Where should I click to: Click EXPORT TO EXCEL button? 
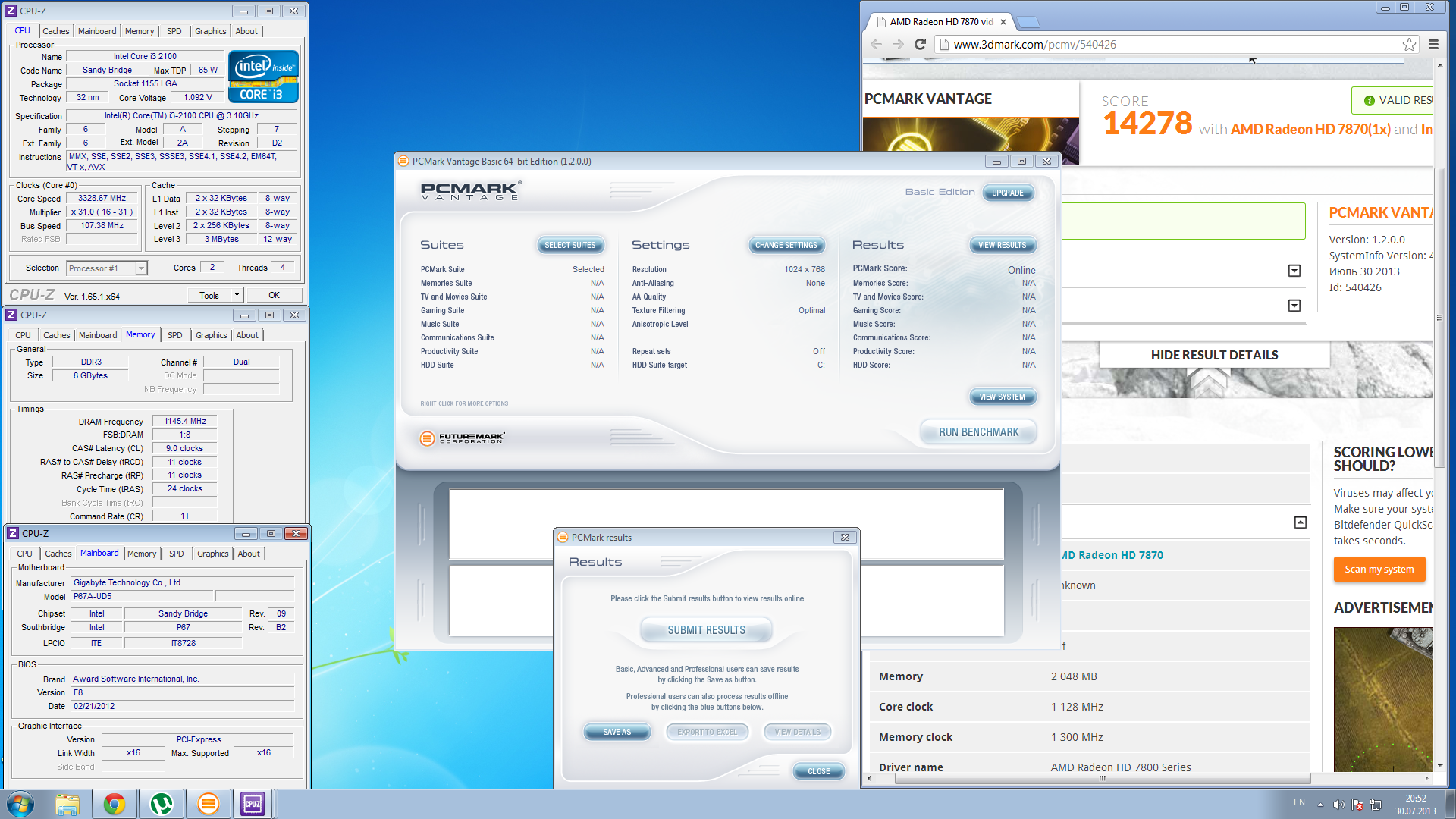pos(708,732)
